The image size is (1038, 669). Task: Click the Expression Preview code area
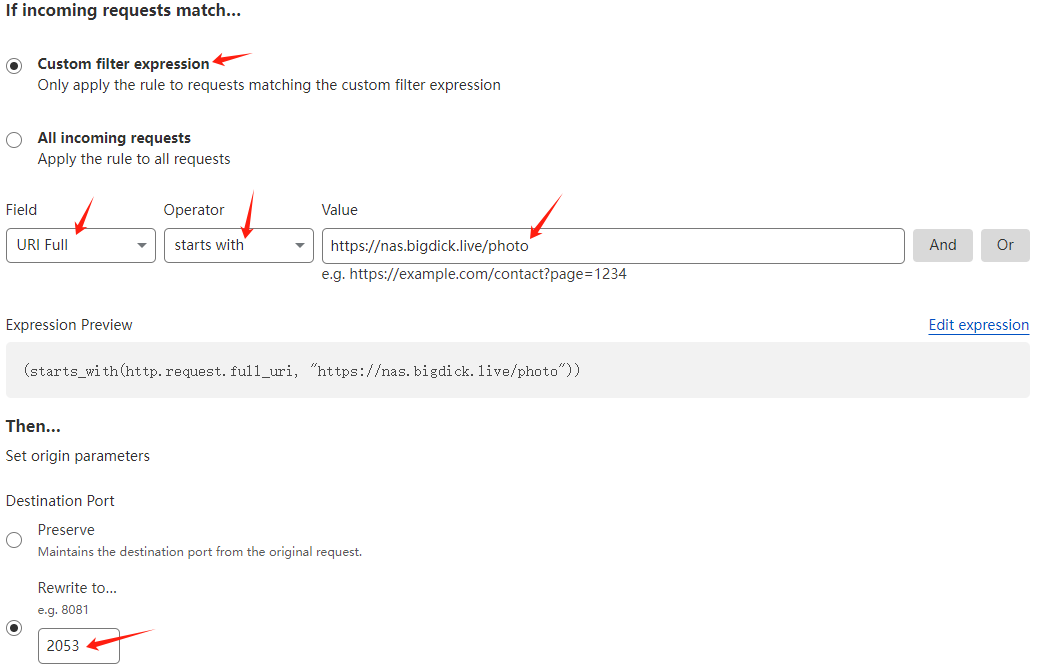pyautogui.click(x=519, y=370)
